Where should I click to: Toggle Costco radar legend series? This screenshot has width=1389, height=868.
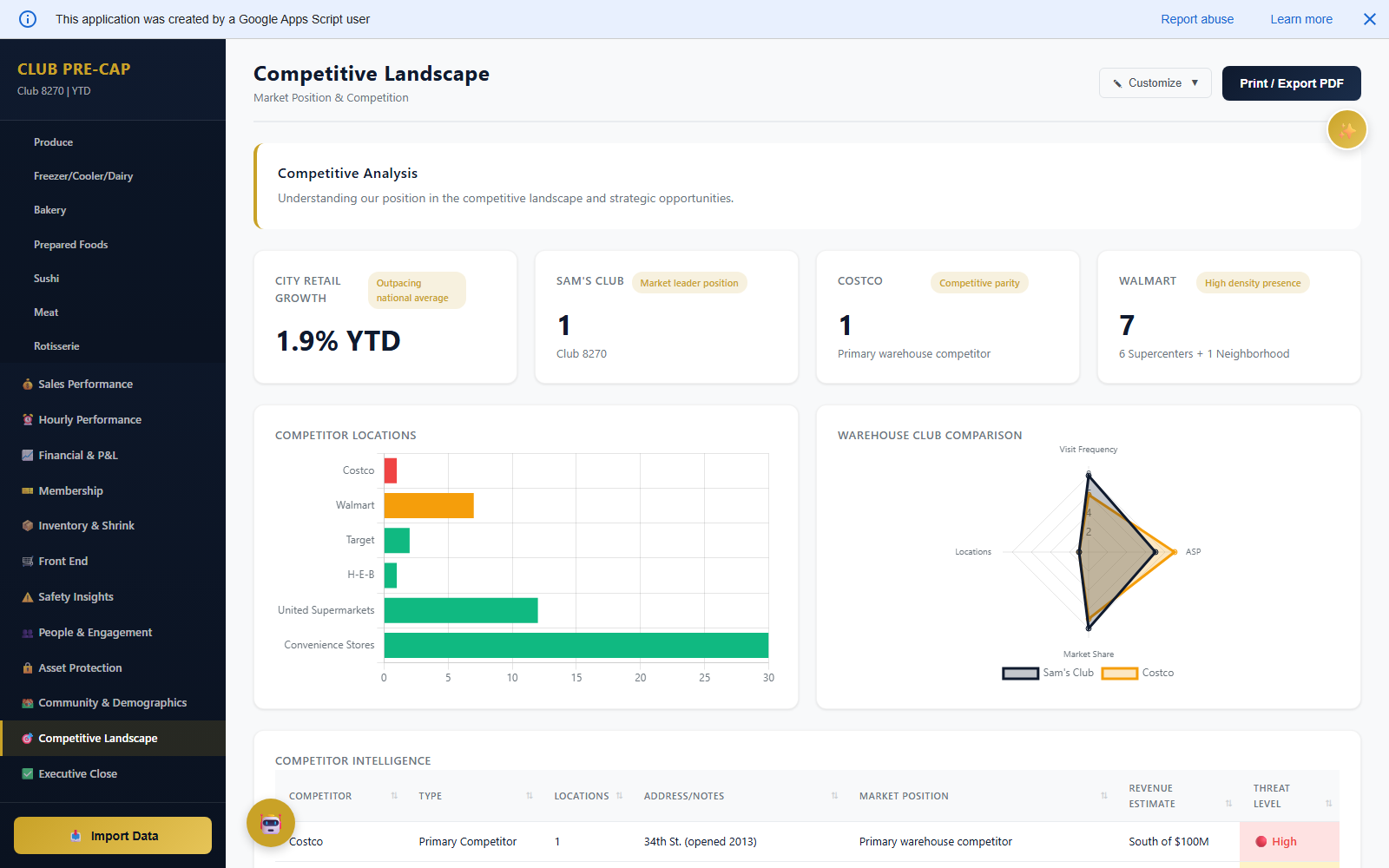tap(1137, 673)
